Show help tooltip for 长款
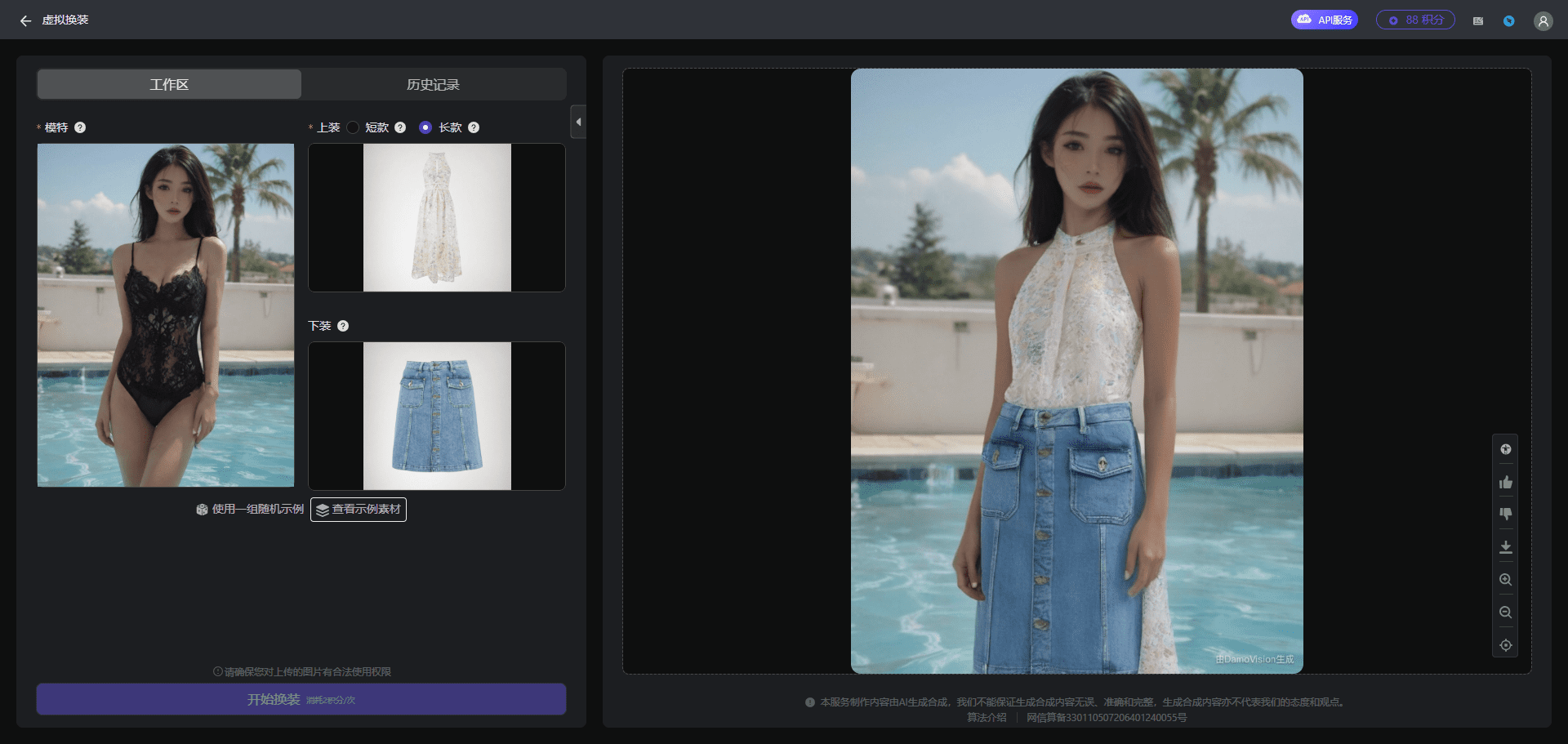 [x=474, y=127]
